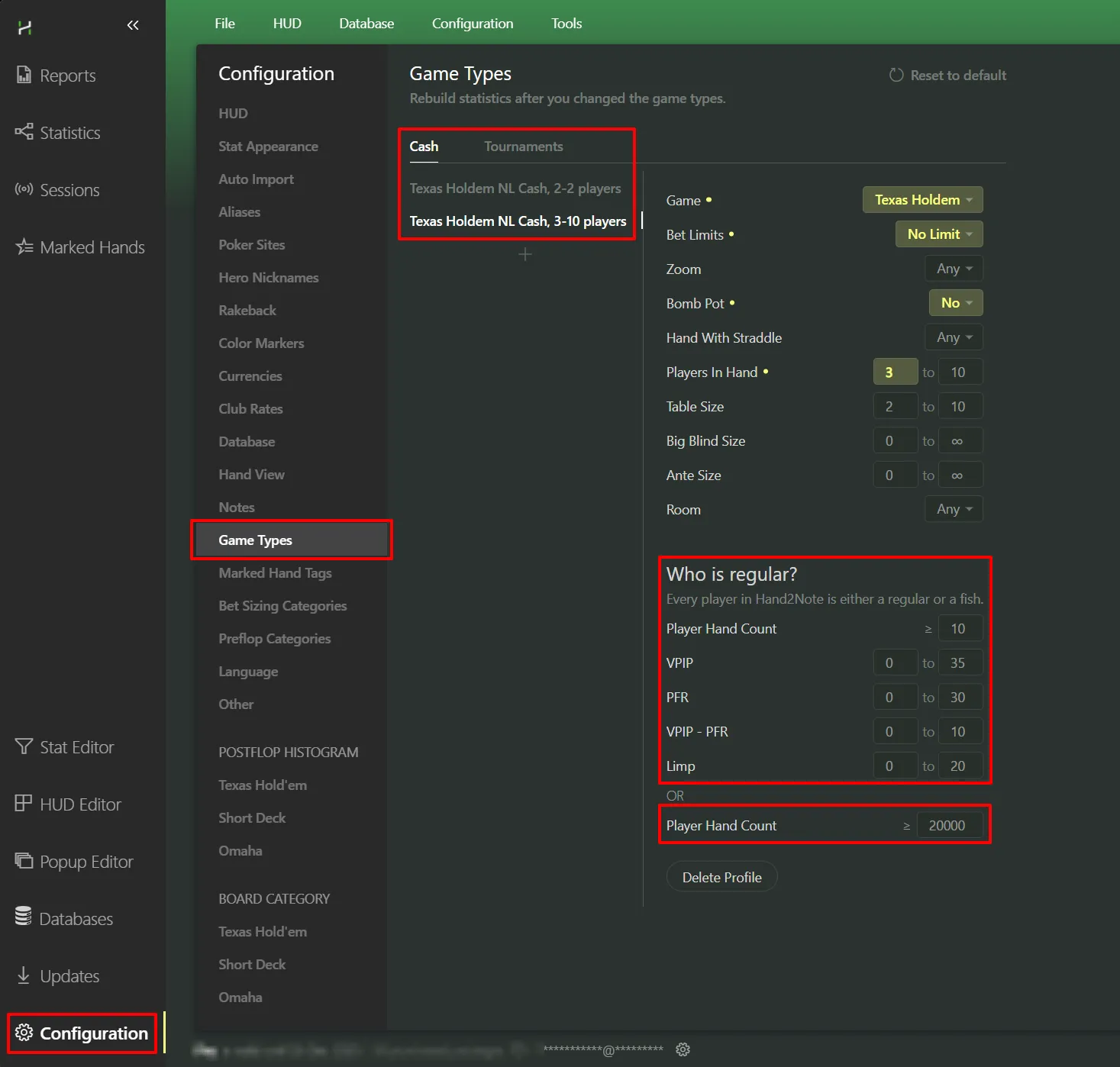
Task: Open the Bet Limits No Limit dropdown
Action: [x=938, y=234]
